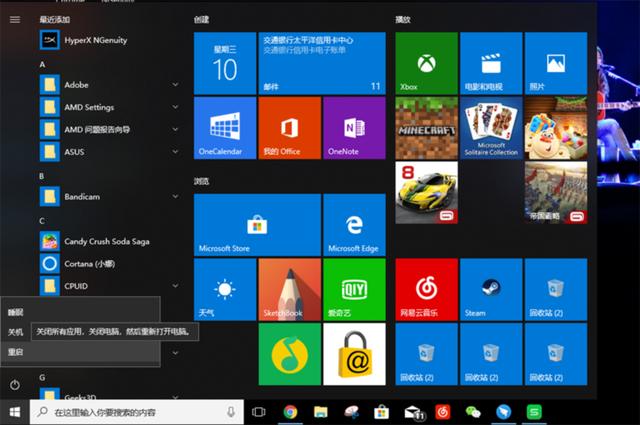Open the Steam tile

[490, 289]
